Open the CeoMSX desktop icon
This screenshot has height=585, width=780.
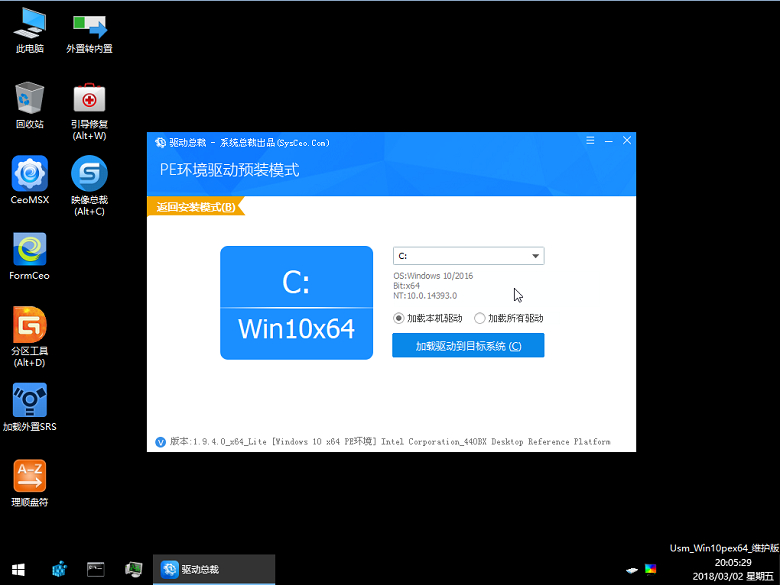coord(30,174)
